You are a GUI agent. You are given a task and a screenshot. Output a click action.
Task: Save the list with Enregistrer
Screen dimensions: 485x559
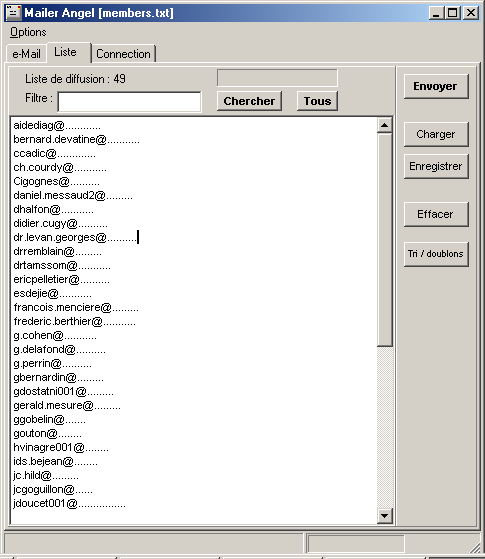[436, 166]
